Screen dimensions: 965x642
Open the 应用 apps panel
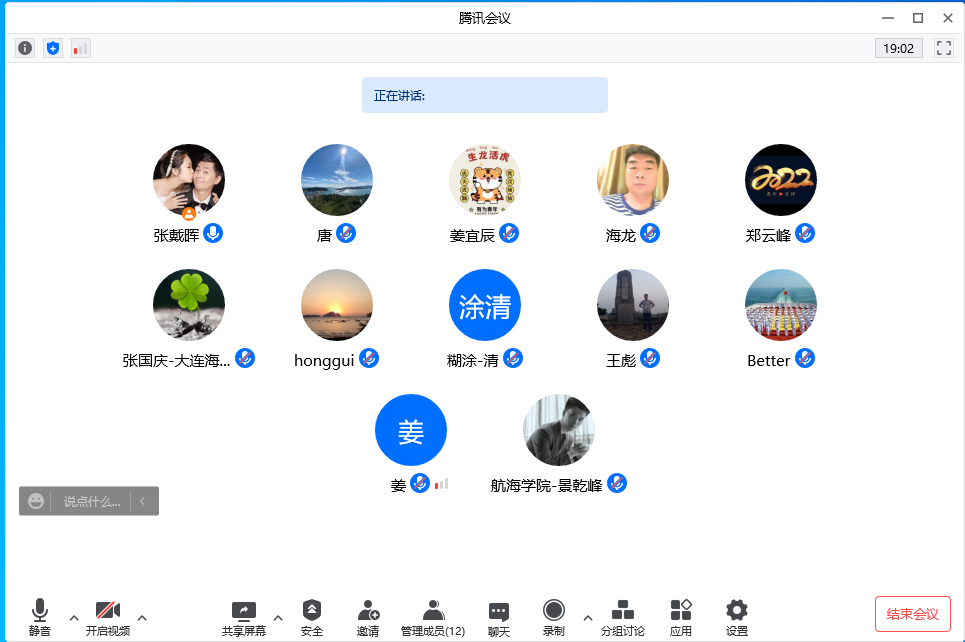click(681, 617)
